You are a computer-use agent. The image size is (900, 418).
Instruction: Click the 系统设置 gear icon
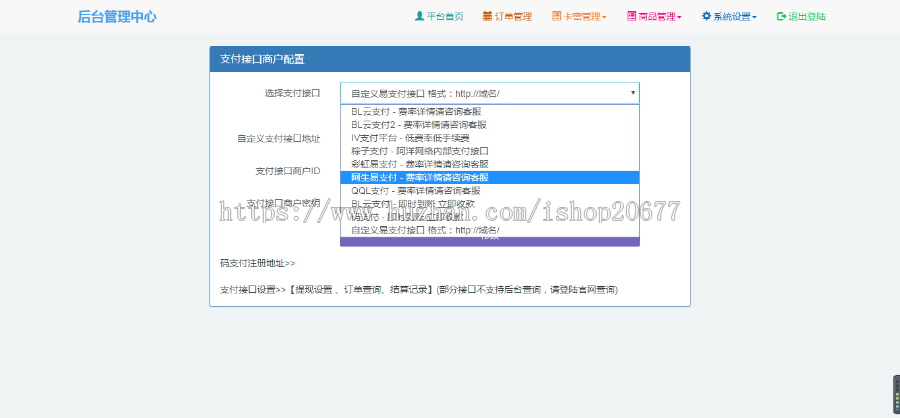coord(706,16)
